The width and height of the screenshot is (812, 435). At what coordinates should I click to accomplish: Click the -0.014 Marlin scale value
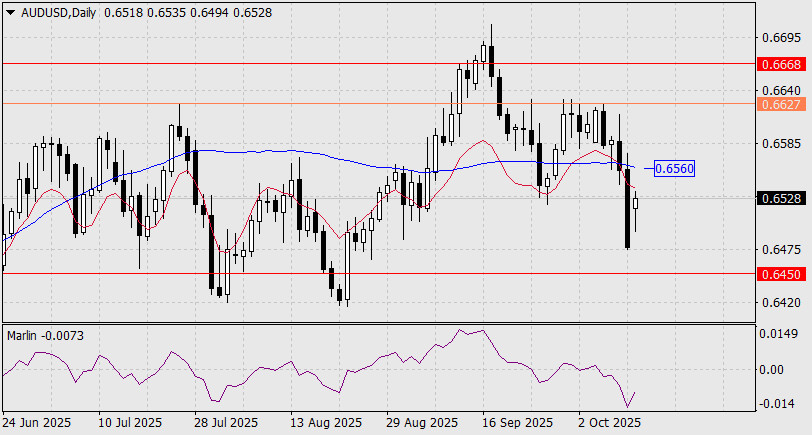tap(778, 404)
